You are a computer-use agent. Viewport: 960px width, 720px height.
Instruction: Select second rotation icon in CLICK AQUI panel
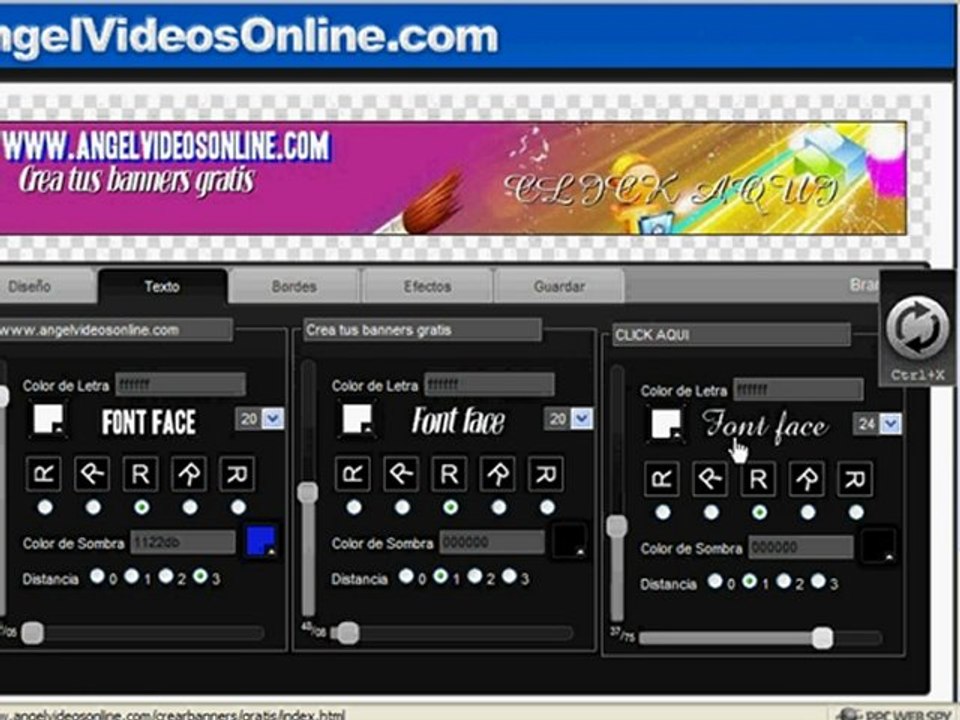[x=711, y=478]
